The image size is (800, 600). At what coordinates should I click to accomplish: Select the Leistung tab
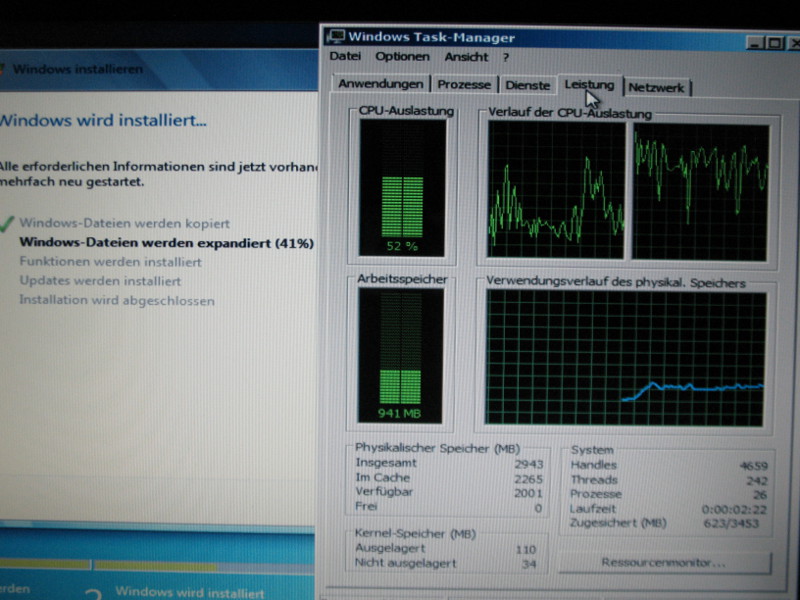point(589,85)
